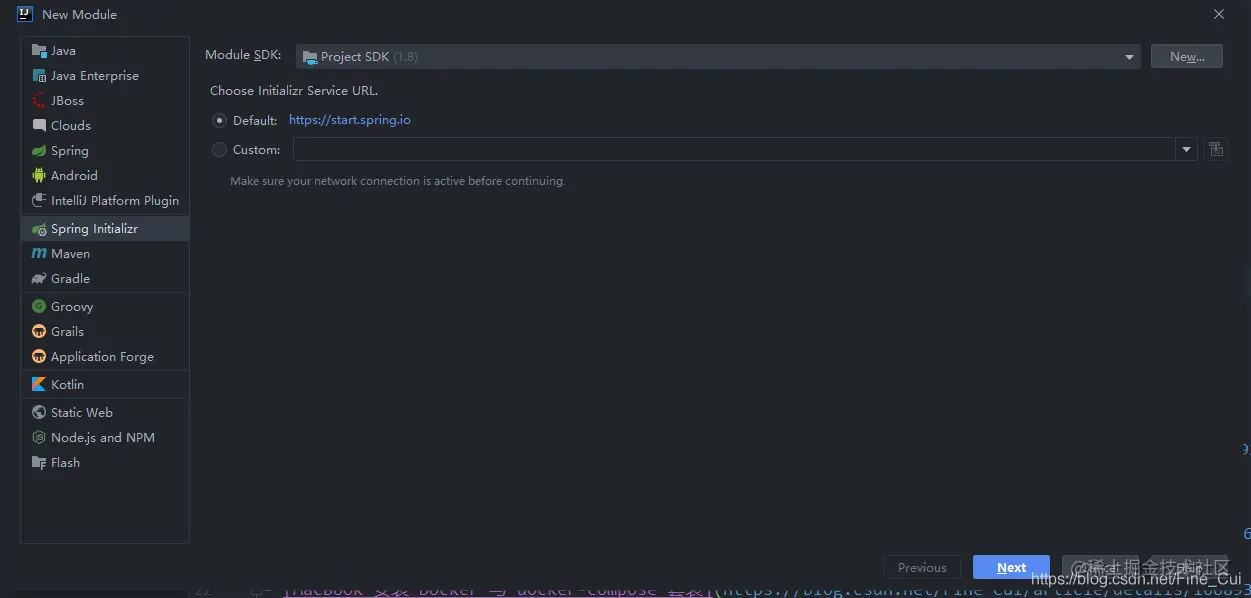Click the Previous button
The width and height of the screenshot is (1251, 598).
[x=922, y=567]
